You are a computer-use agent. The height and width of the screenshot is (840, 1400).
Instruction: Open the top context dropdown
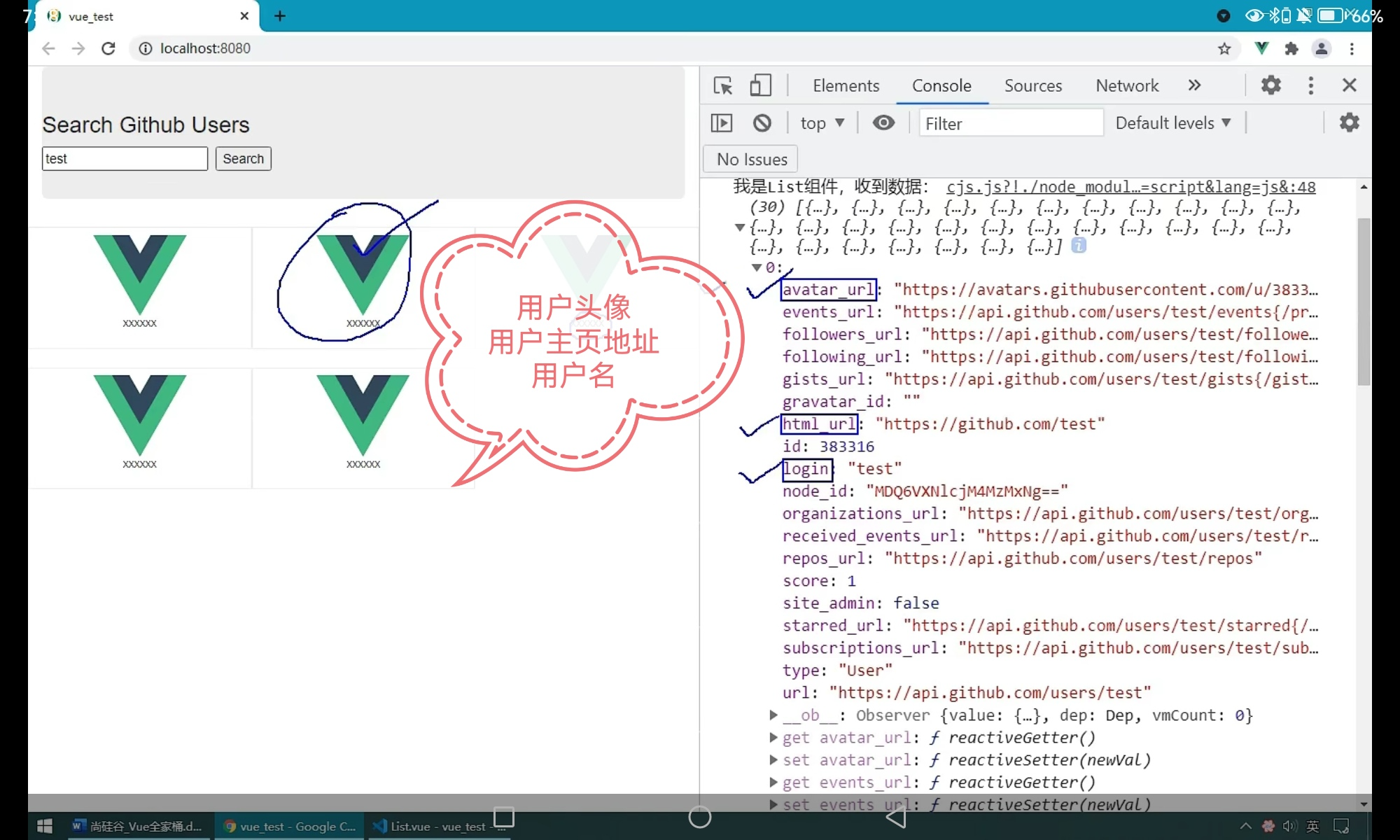(822, 123)
